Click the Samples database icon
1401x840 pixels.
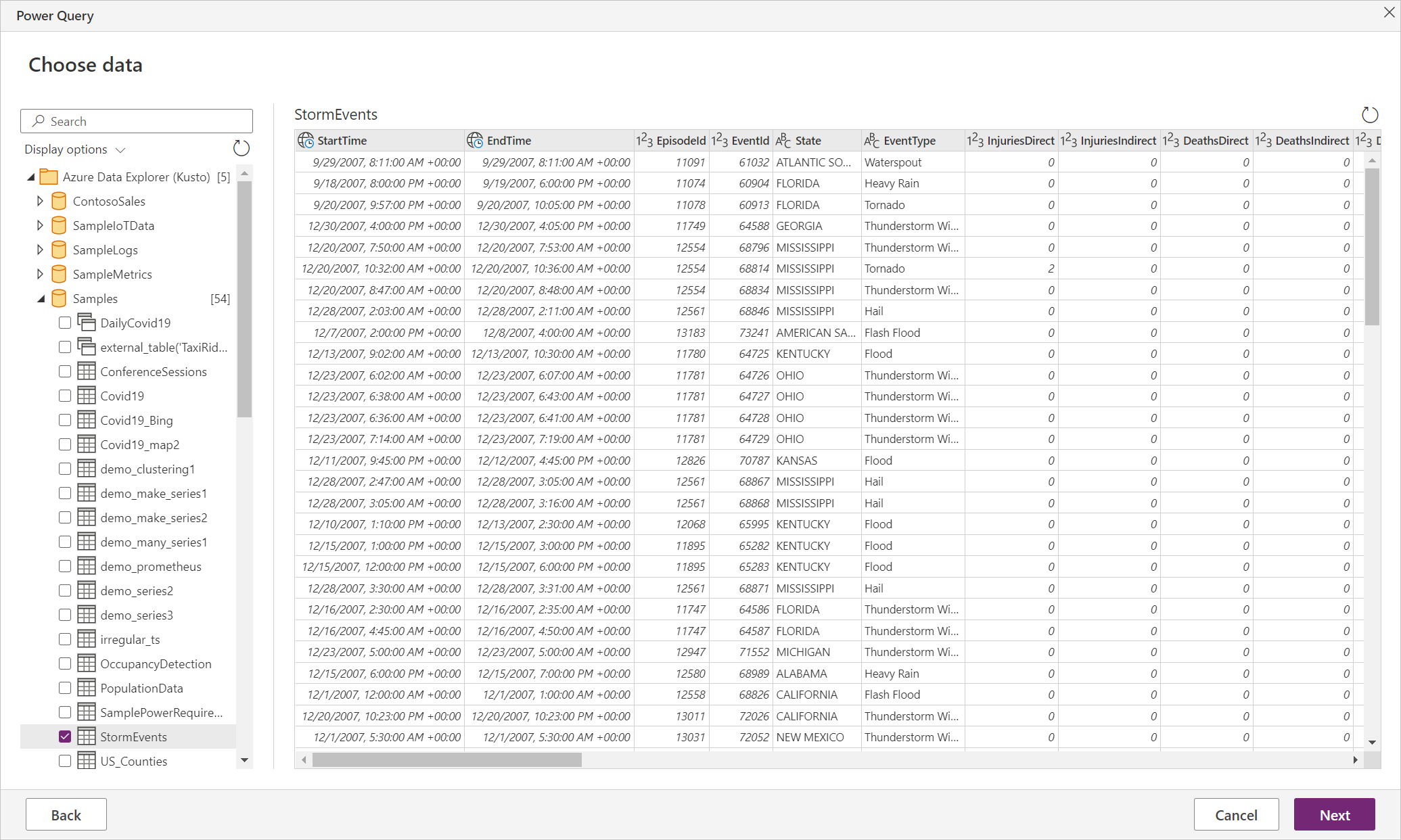(58, 298)
